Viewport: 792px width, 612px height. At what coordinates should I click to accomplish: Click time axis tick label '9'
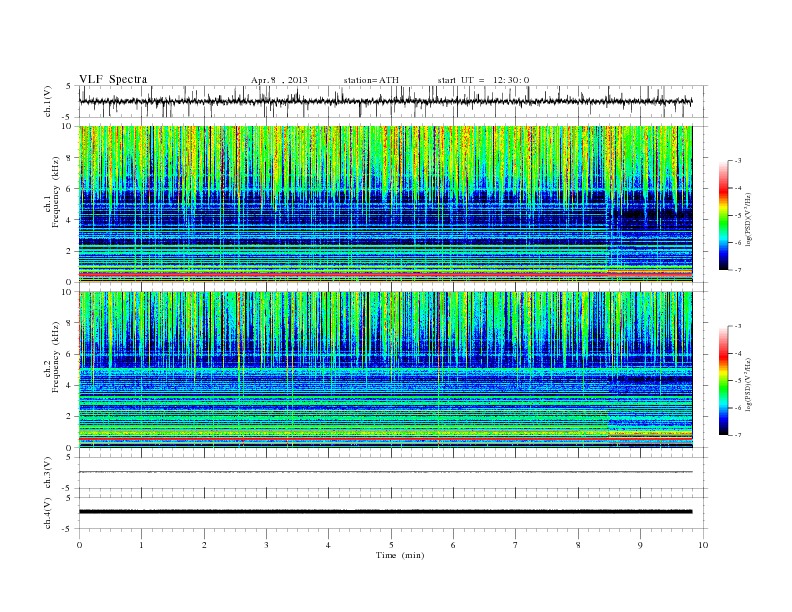point(640,545)
